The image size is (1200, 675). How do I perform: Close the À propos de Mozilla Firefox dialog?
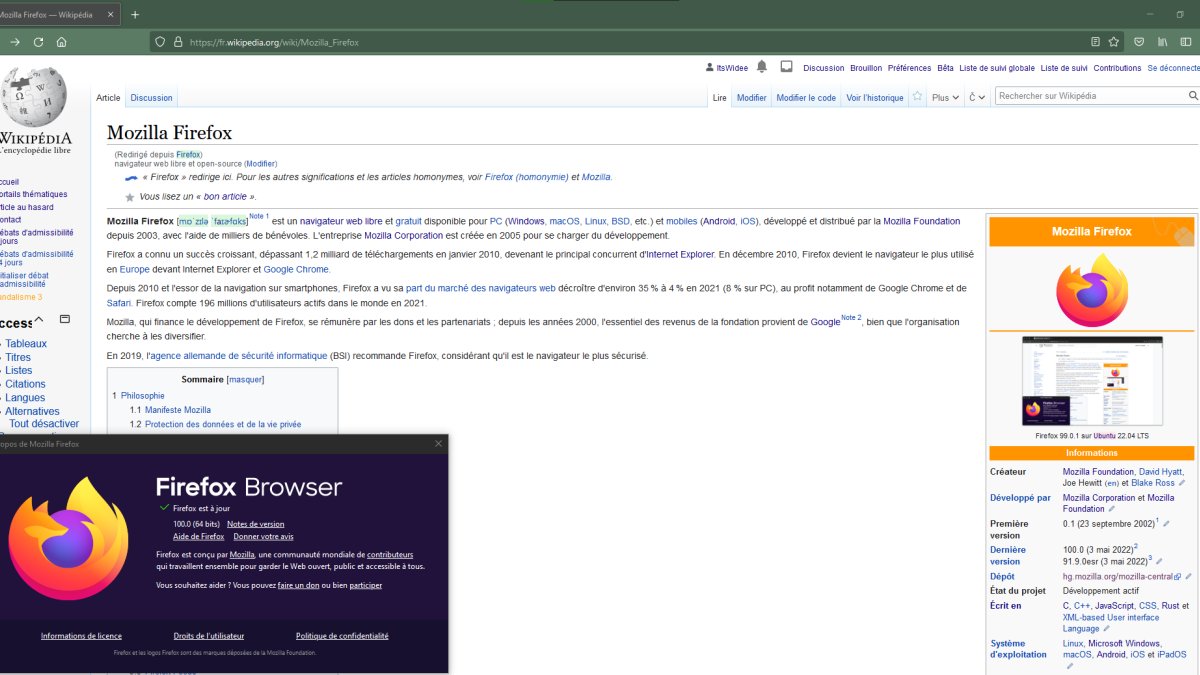[x=438, y=444]
